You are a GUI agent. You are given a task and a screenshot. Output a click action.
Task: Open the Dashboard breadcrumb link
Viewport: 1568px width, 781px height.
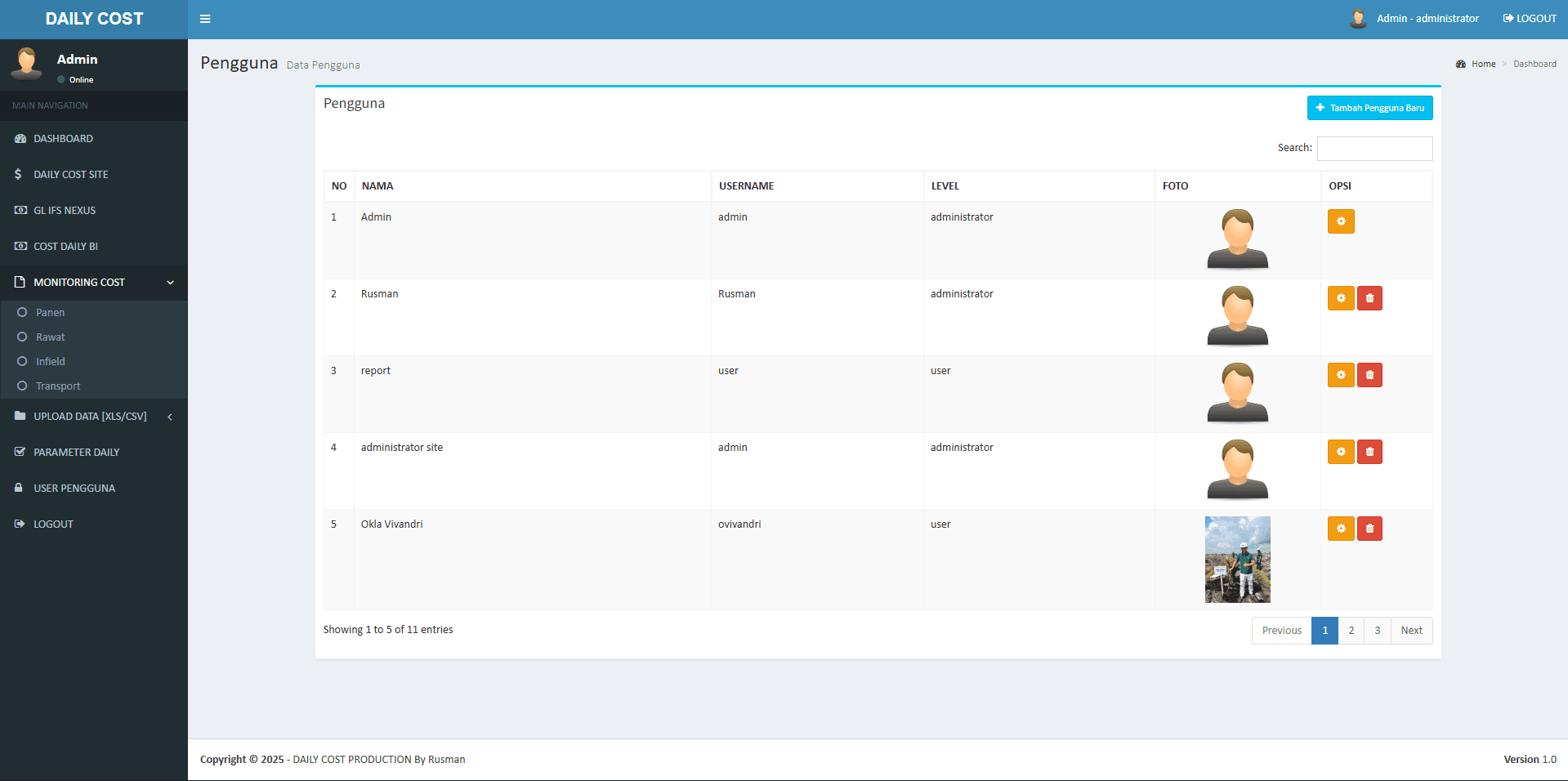click(x=1534, y=64)
